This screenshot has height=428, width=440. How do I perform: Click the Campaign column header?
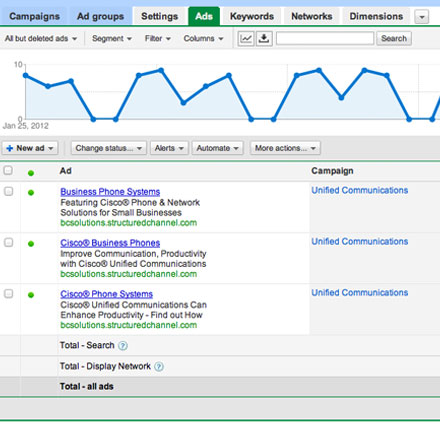click(x=332, y=171)
